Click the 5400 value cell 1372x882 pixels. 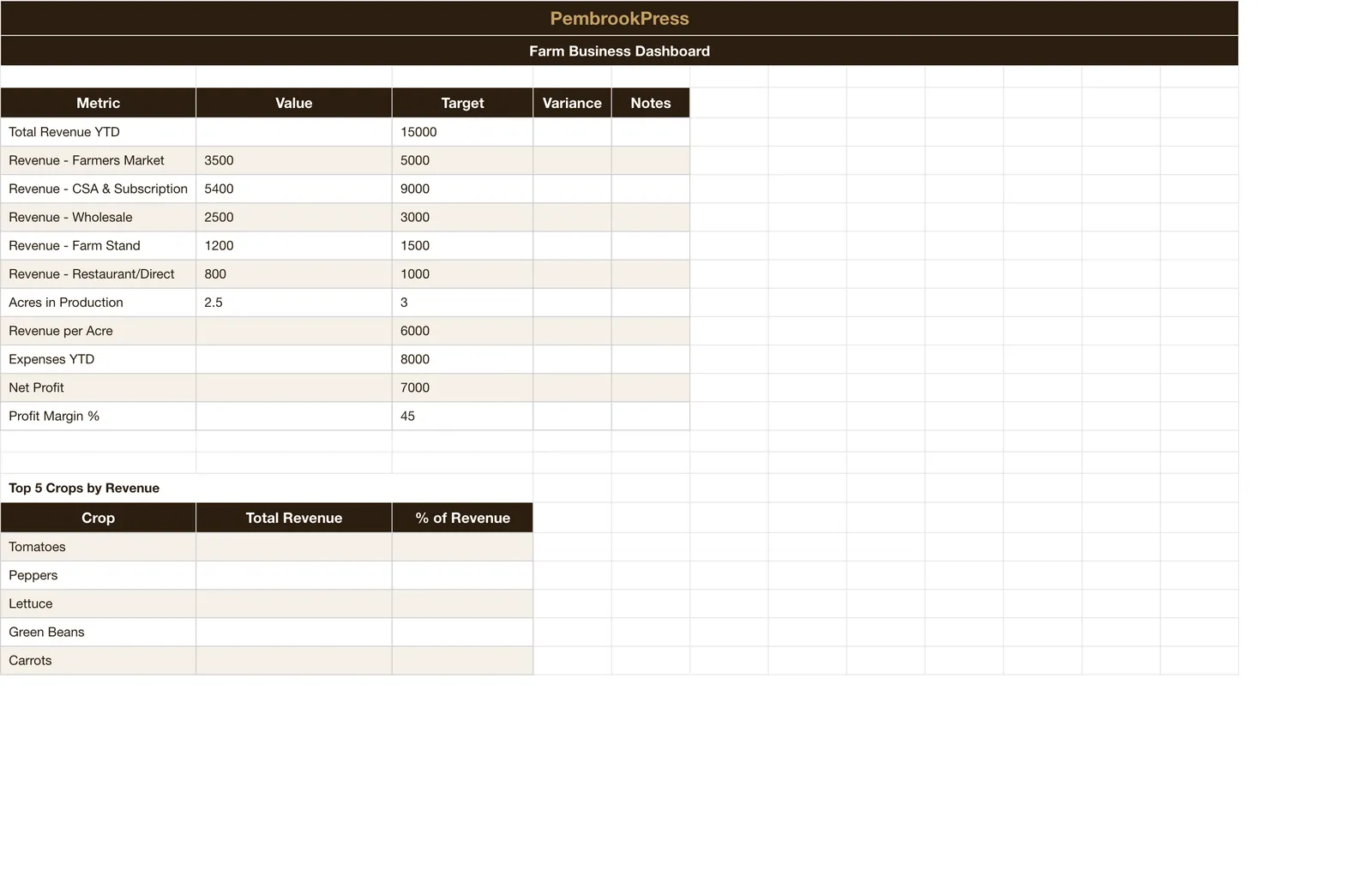[x=293, y=189]
